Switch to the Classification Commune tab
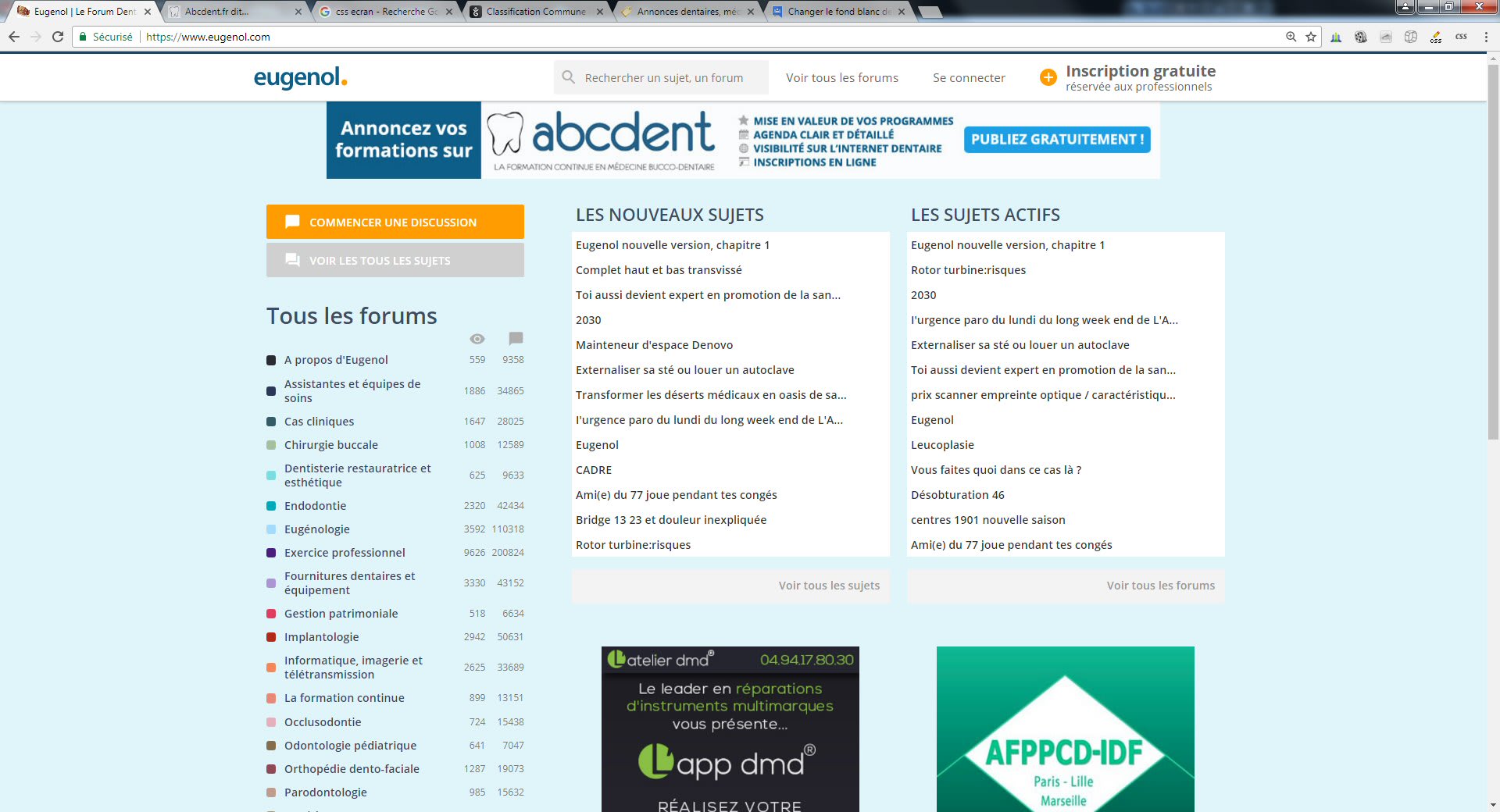Screen dimensions: 1500x812 click(x=536, y=12)
